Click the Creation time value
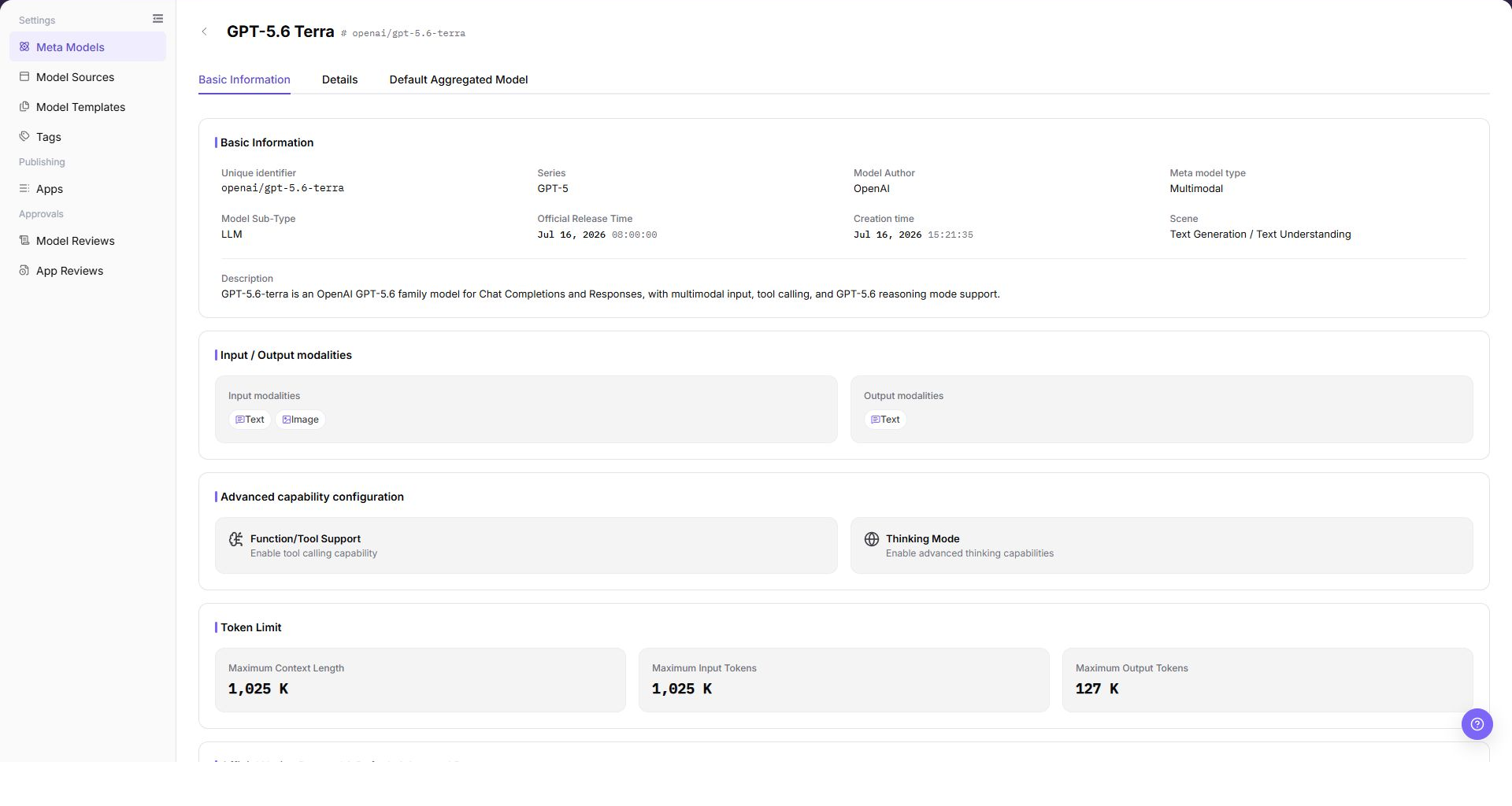 click(913, 235)
